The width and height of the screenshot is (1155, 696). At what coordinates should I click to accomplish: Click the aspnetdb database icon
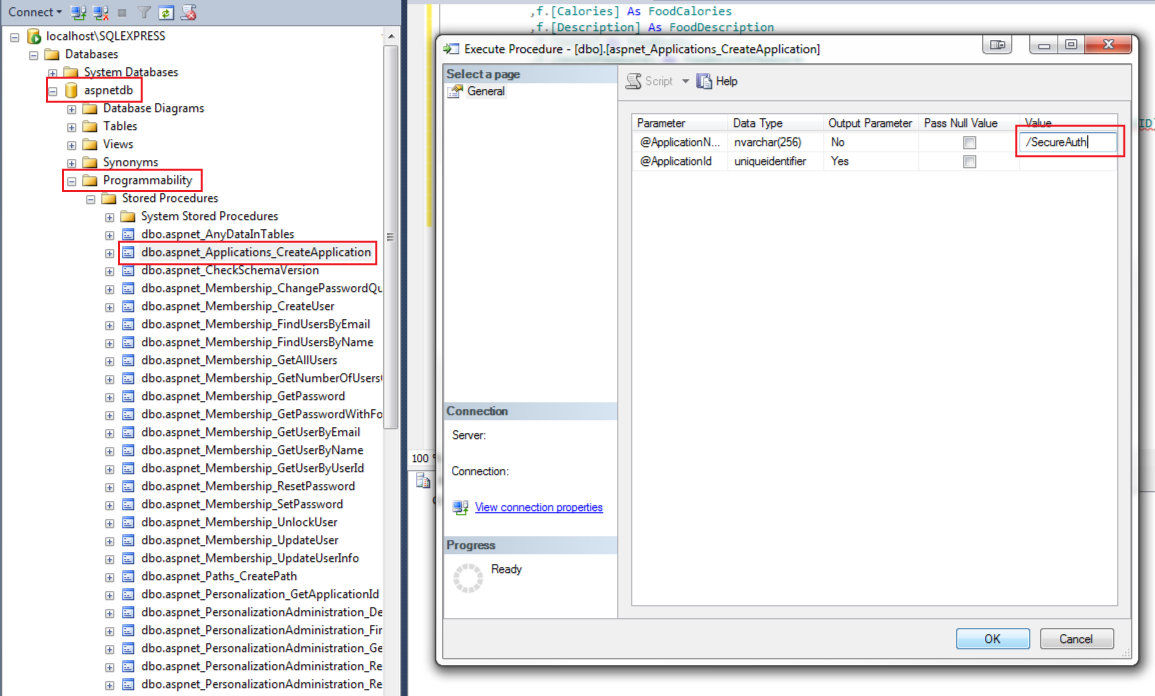[x=70, y=90]
